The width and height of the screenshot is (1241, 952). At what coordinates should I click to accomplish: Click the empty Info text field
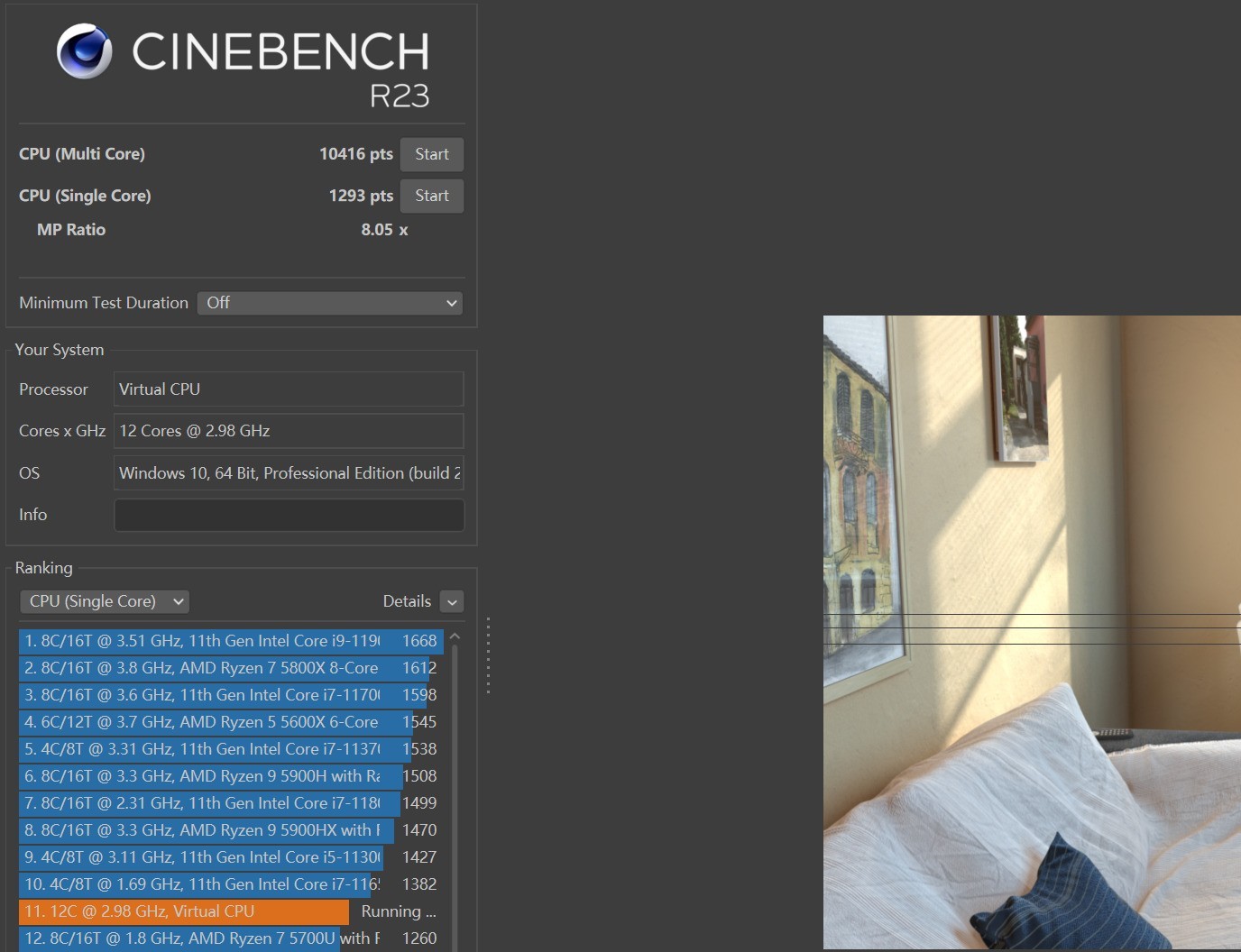(x=289, y=515)
